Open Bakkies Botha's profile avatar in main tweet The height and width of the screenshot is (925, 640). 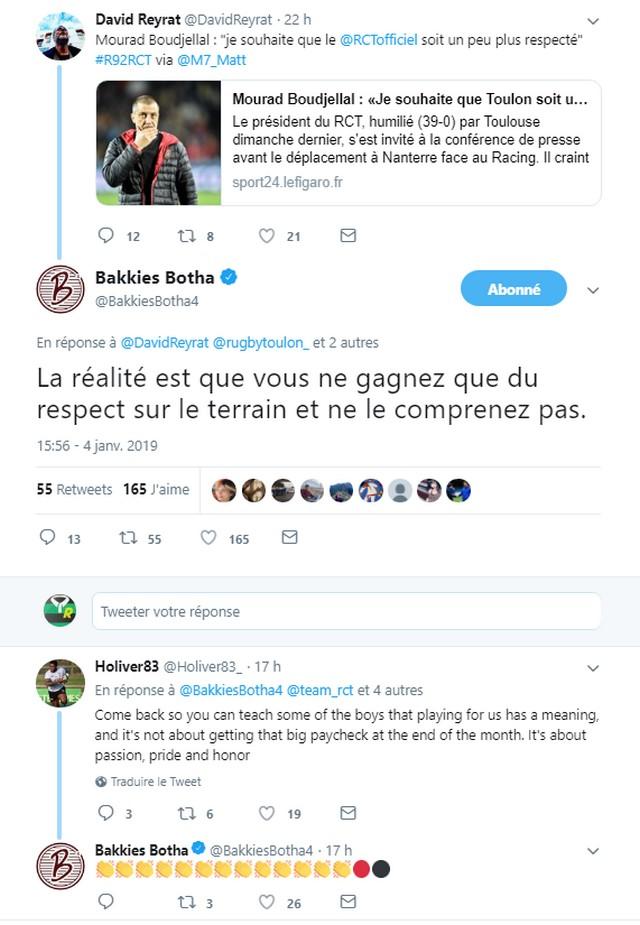coord(61,289)
